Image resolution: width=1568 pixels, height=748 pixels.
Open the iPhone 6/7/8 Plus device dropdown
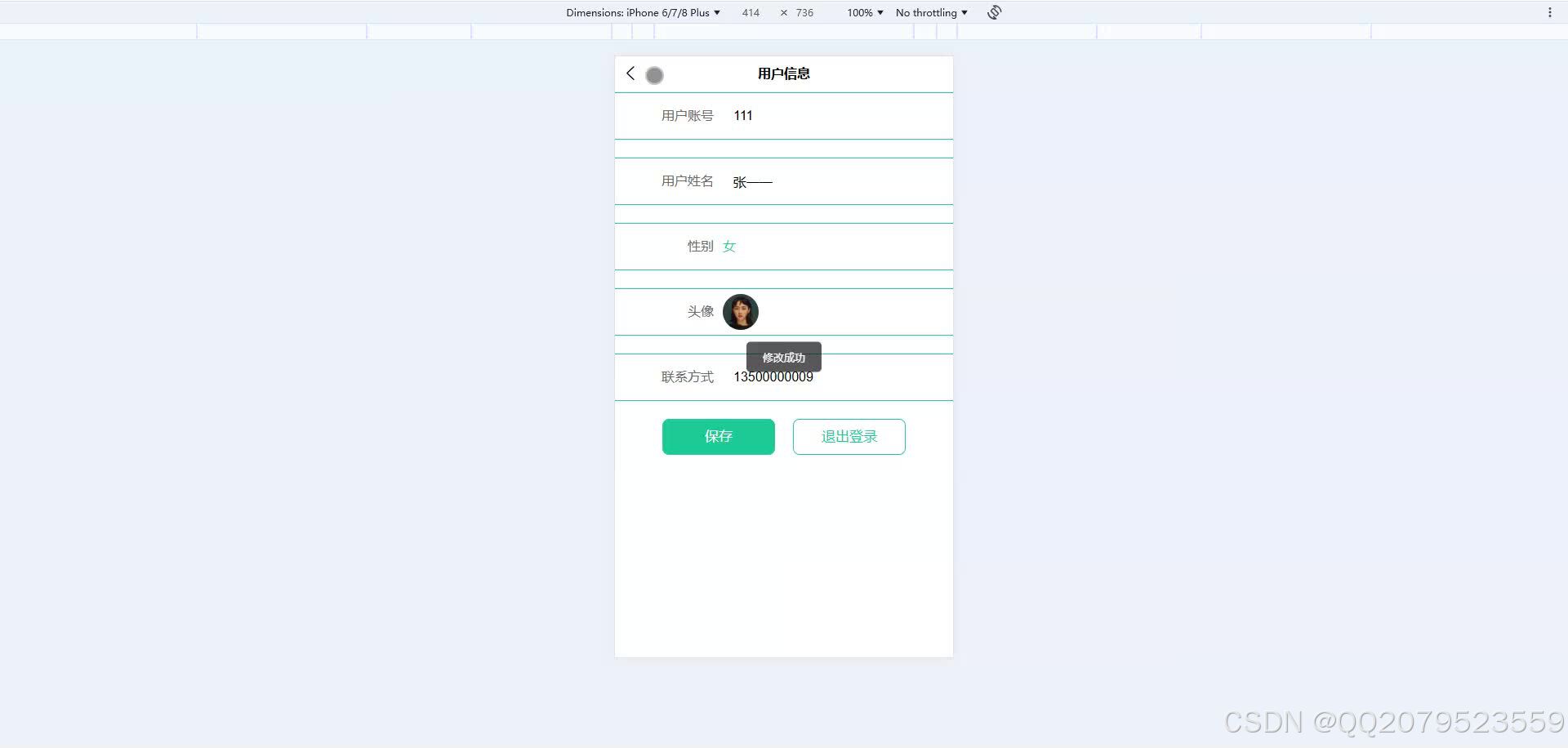671,12
